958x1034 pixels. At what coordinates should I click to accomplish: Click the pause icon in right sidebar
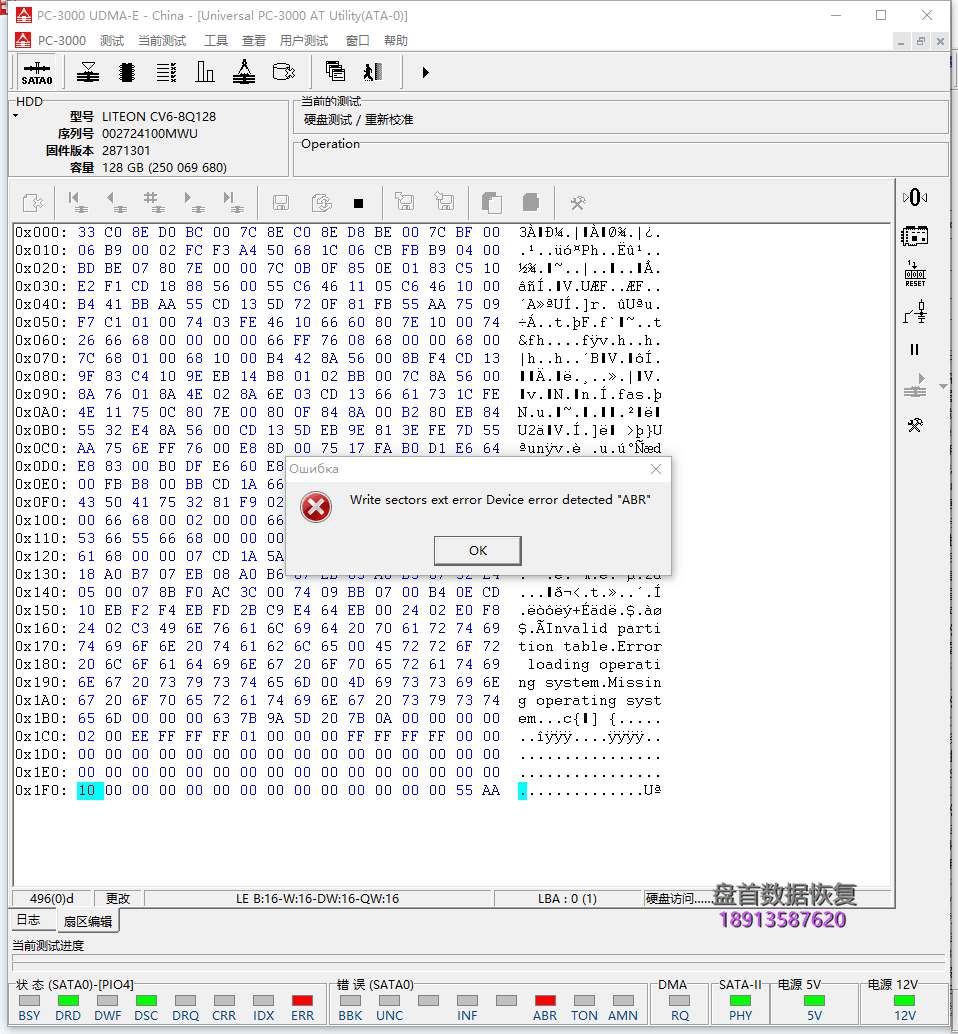[x=914, y=350]
